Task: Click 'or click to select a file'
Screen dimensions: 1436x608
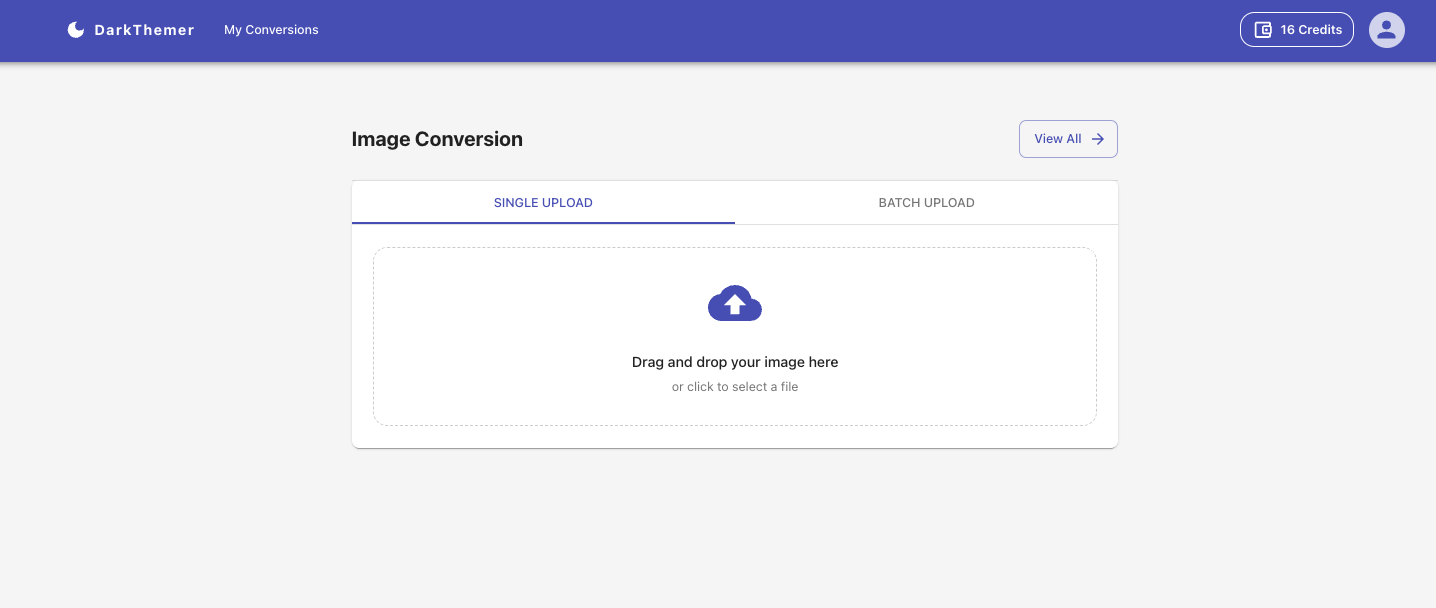Action: pos(735,387)
